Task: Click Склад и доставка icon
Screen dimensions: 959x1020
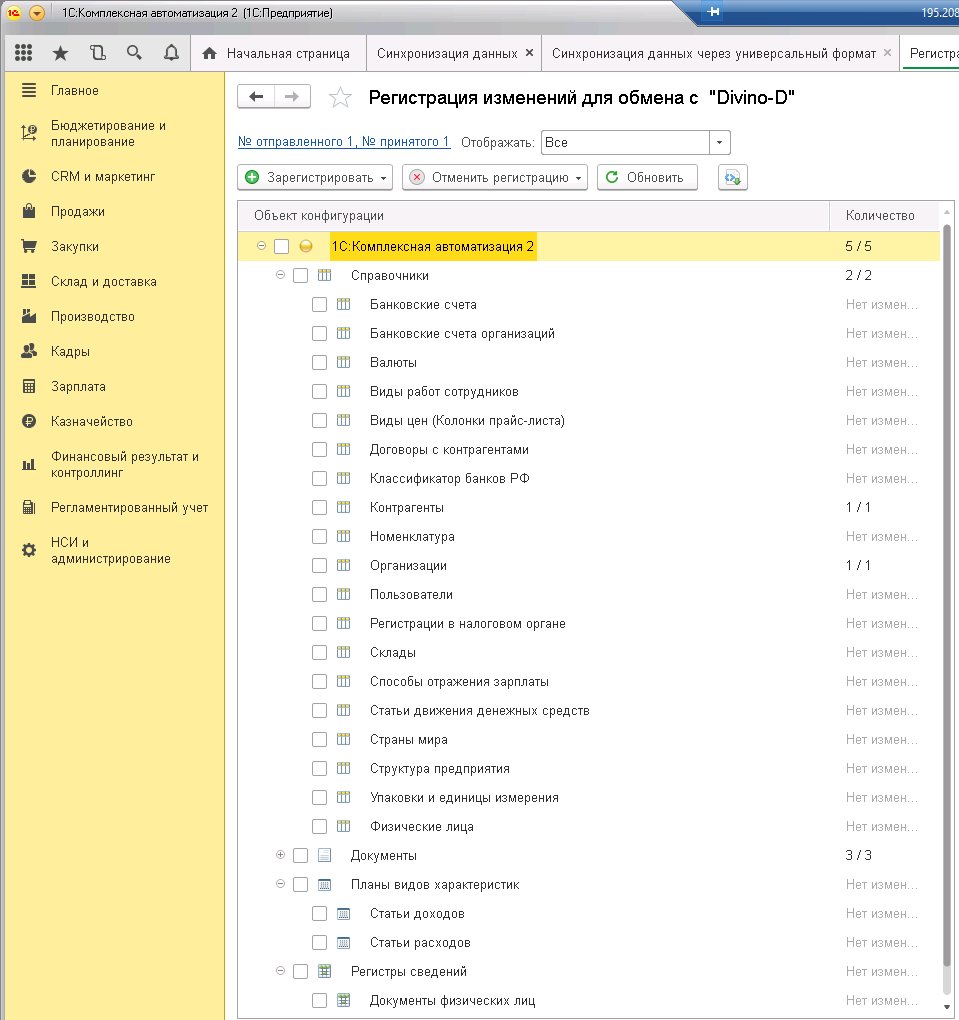Action: [29, 281]
